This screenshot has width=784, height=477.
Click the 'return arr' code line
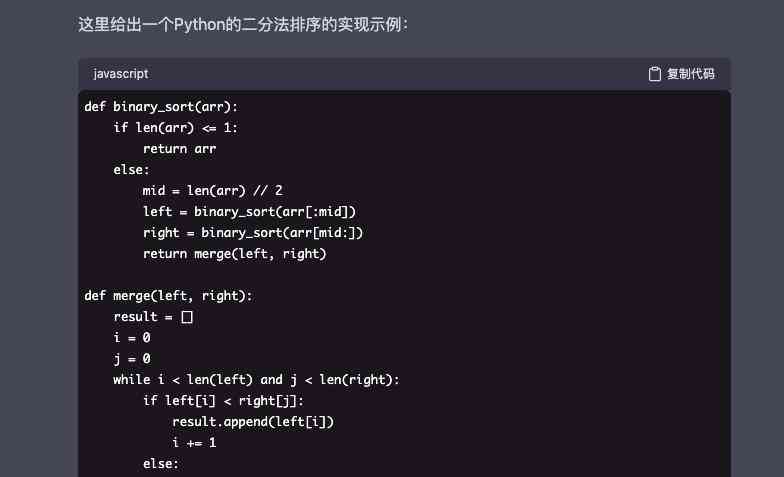pos(180,149)
